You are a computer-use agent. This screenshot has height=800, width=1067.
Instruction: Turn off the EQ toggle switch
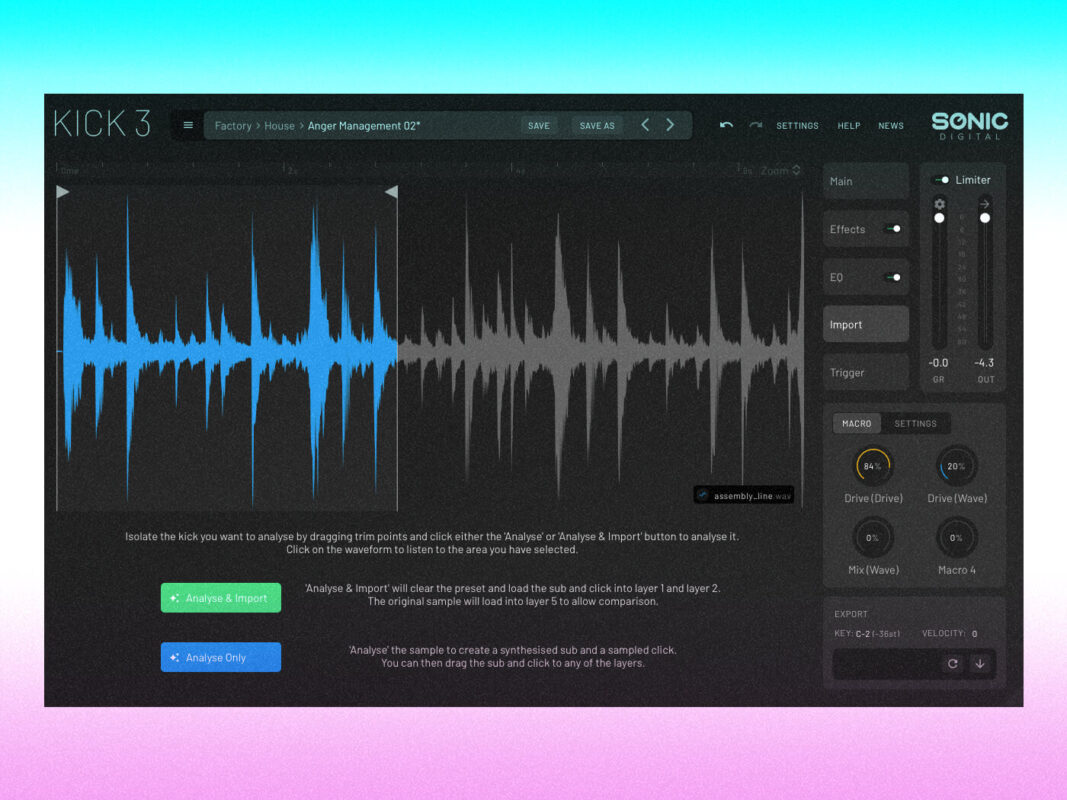[x=893, y=277]
